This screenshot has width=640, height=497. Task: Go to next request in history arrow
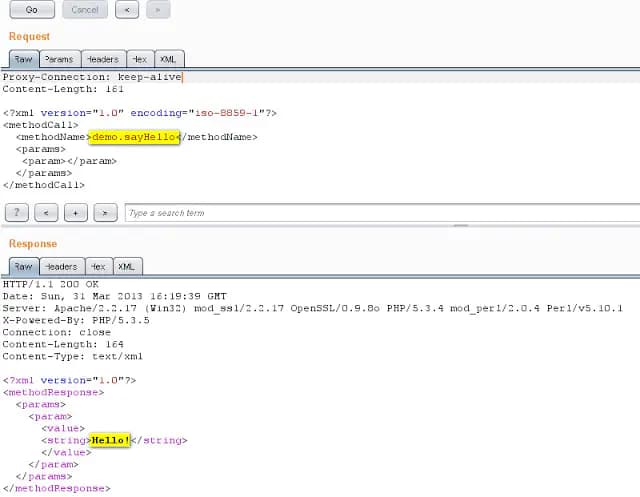(157, 10)
